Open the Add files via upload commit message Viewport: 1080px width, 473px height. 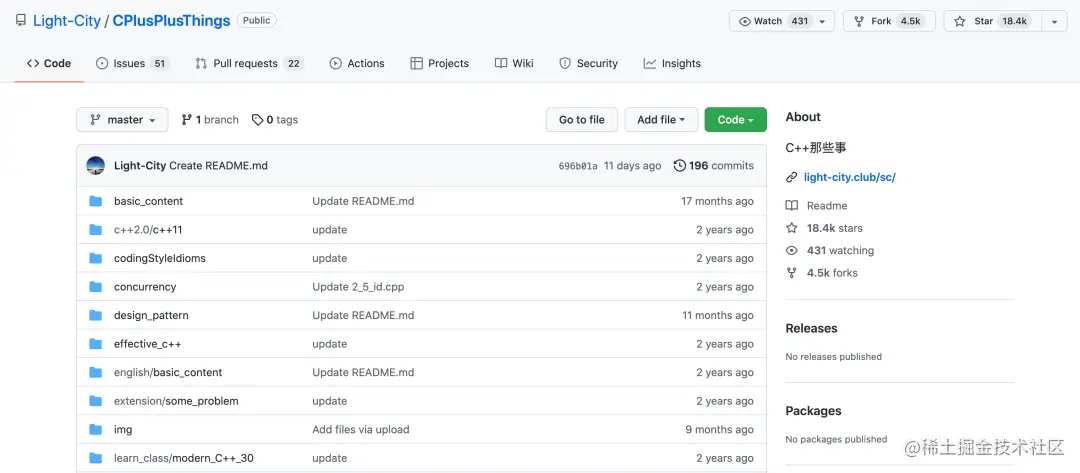[x=361, y=430]
